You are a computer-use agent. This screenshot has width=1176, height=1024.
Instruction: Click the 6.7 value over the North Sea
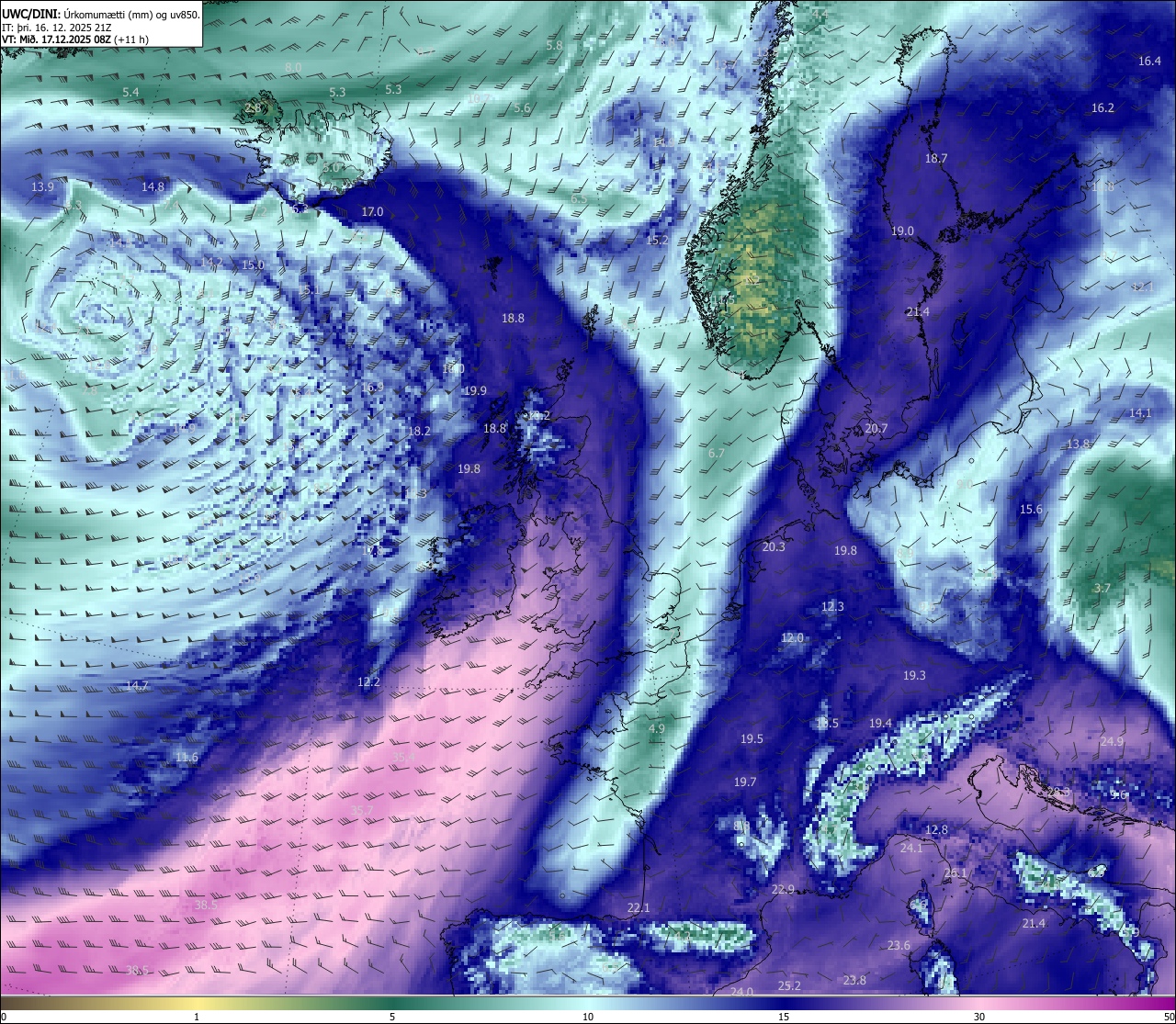click(x=716, y=453)
